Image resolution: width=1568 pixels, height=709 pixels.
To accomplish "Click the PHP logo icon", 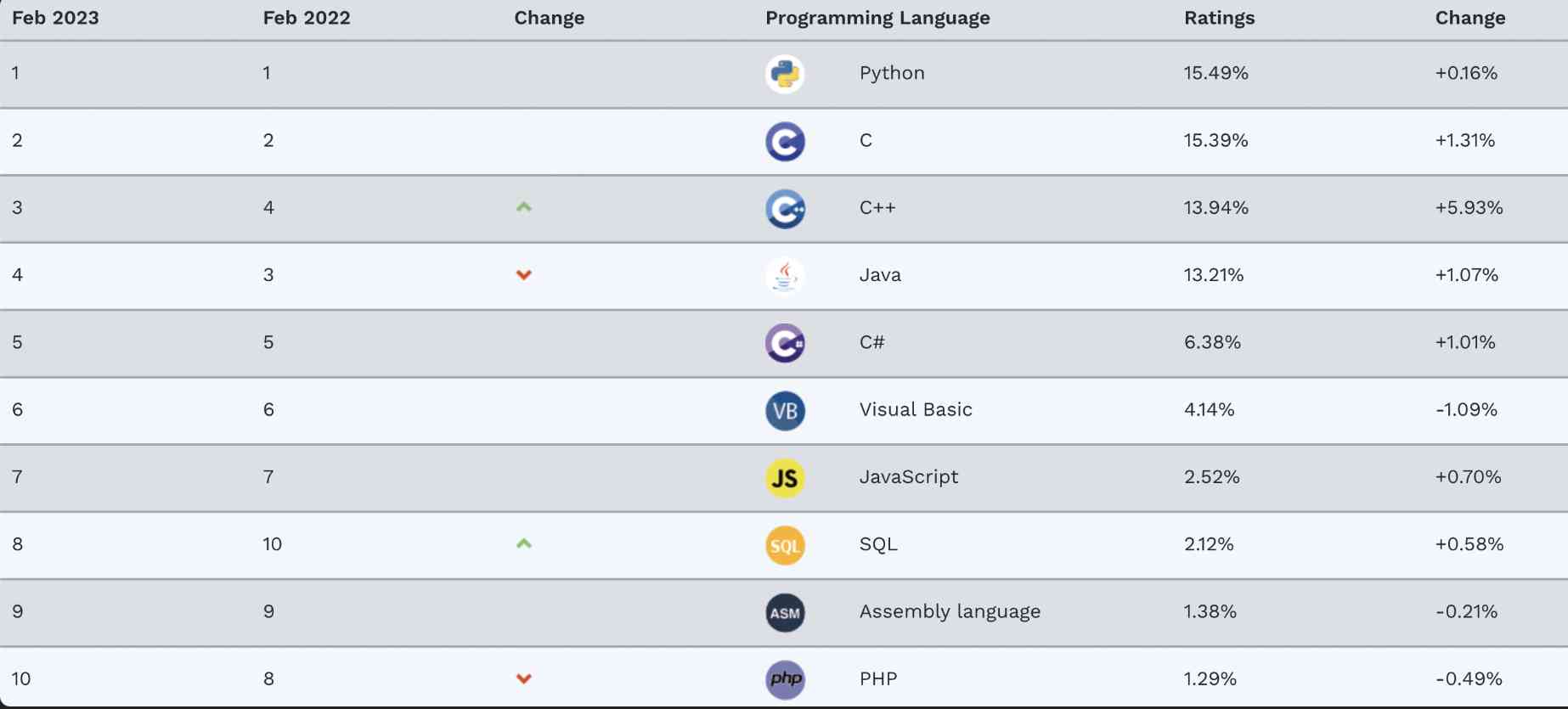I will click(785, 679).
